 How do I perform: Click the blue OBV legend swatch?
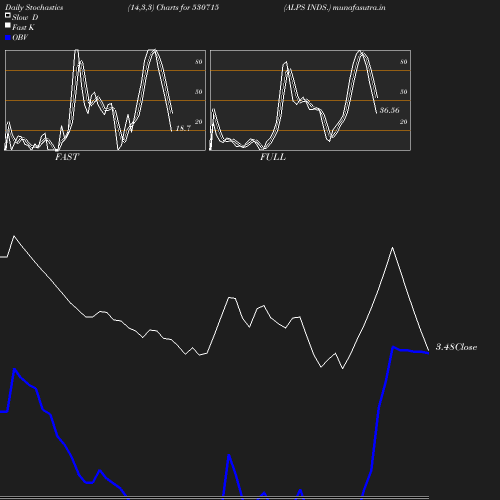point(8,38)
